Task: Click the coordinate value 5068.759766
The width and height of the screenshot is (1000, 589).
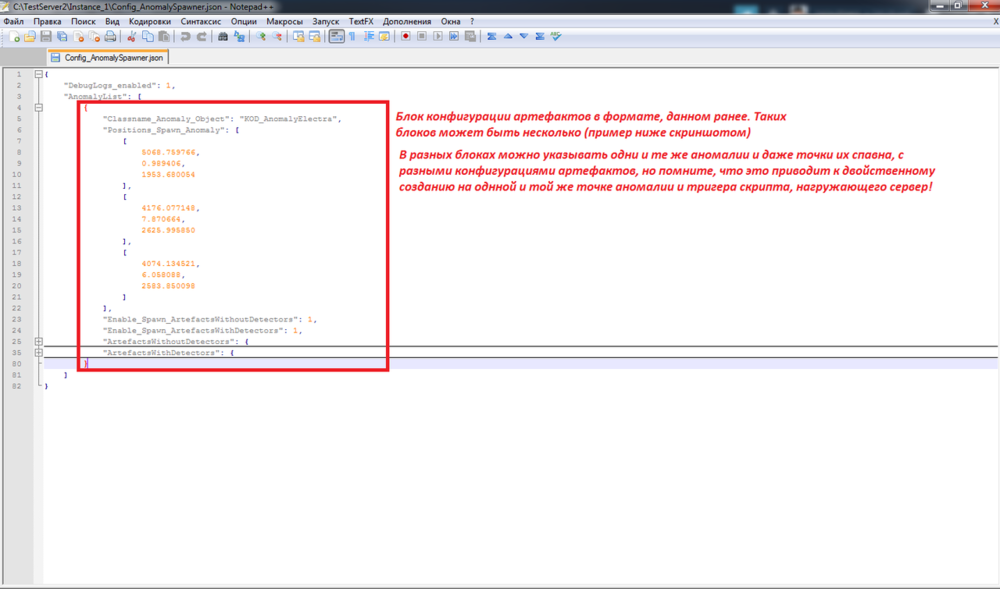Action: pos(169,152)
